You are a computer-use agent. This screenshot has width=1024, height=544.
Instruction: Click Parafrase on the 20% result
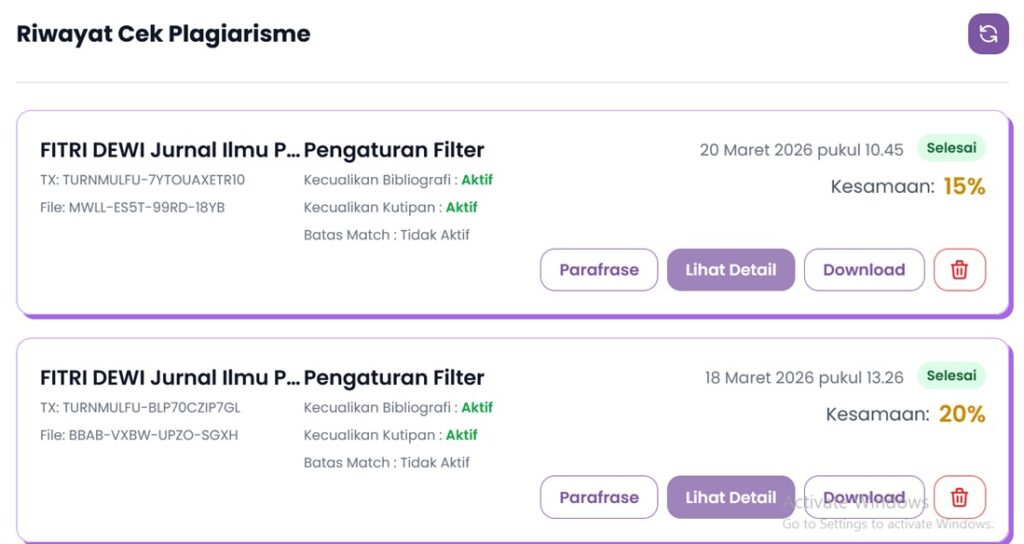pyautogui.click(x=599, y=497)
